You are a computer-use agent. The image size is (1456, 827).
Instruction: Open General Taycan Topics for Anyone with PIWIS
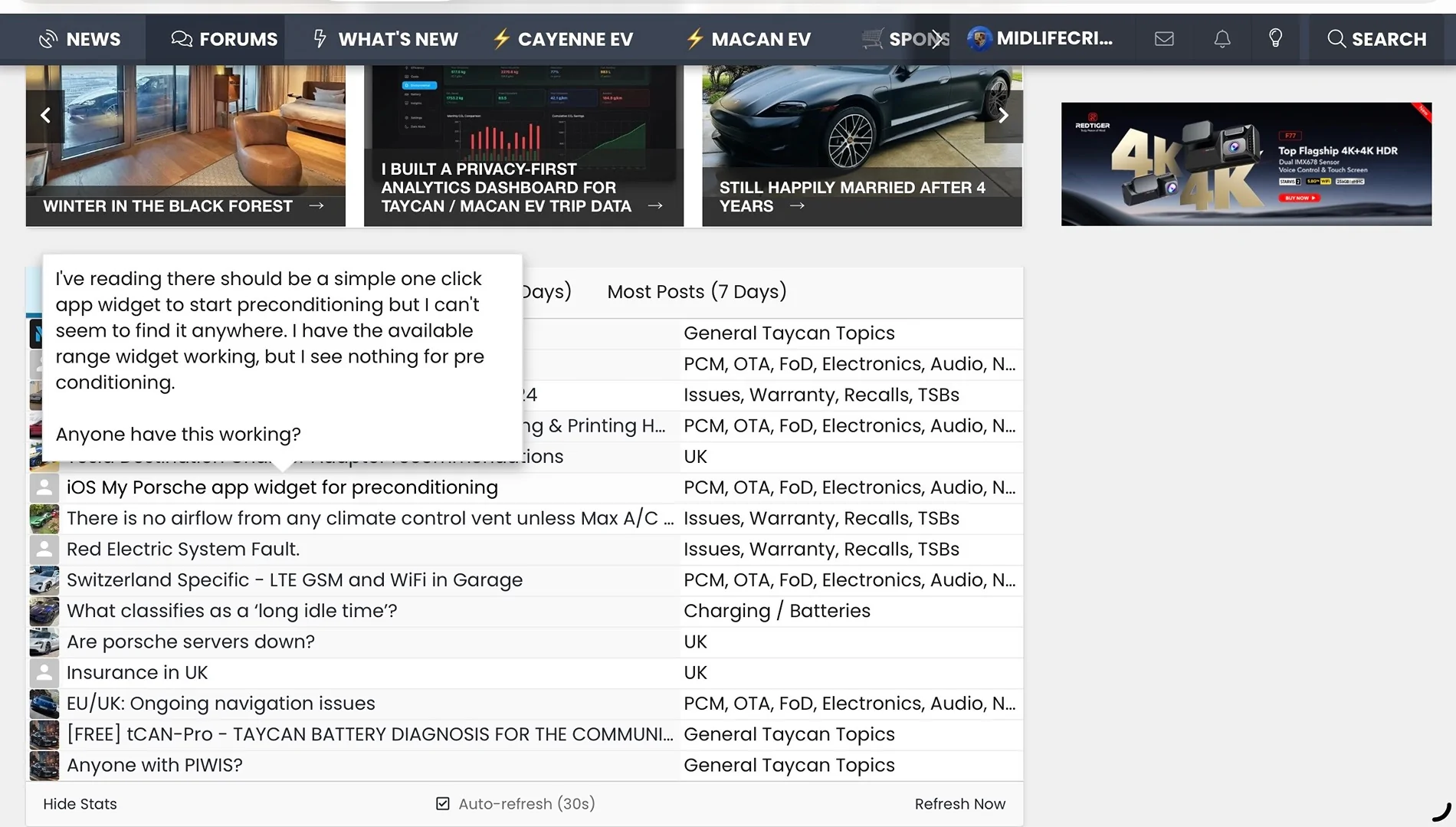[x=789, y=765]
